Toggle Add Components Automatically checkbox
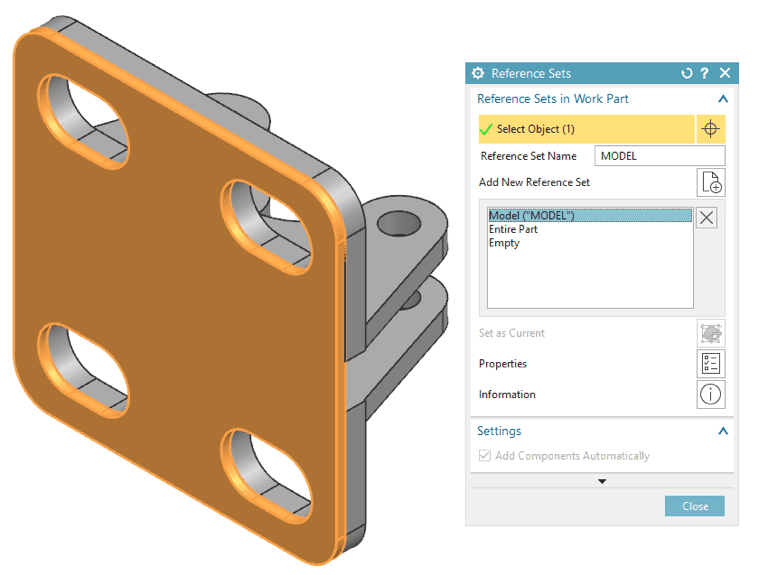Viewport: 758px width, 575px height. point(484,456)
